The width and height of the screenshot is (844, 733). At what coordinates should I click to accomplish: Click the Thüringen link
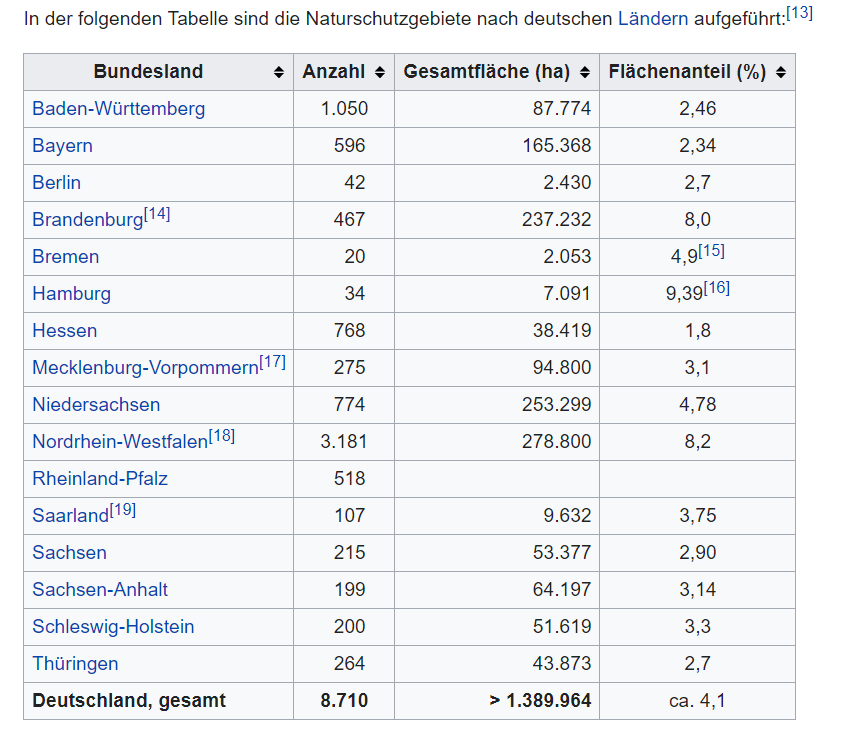(x=75, y=664)
